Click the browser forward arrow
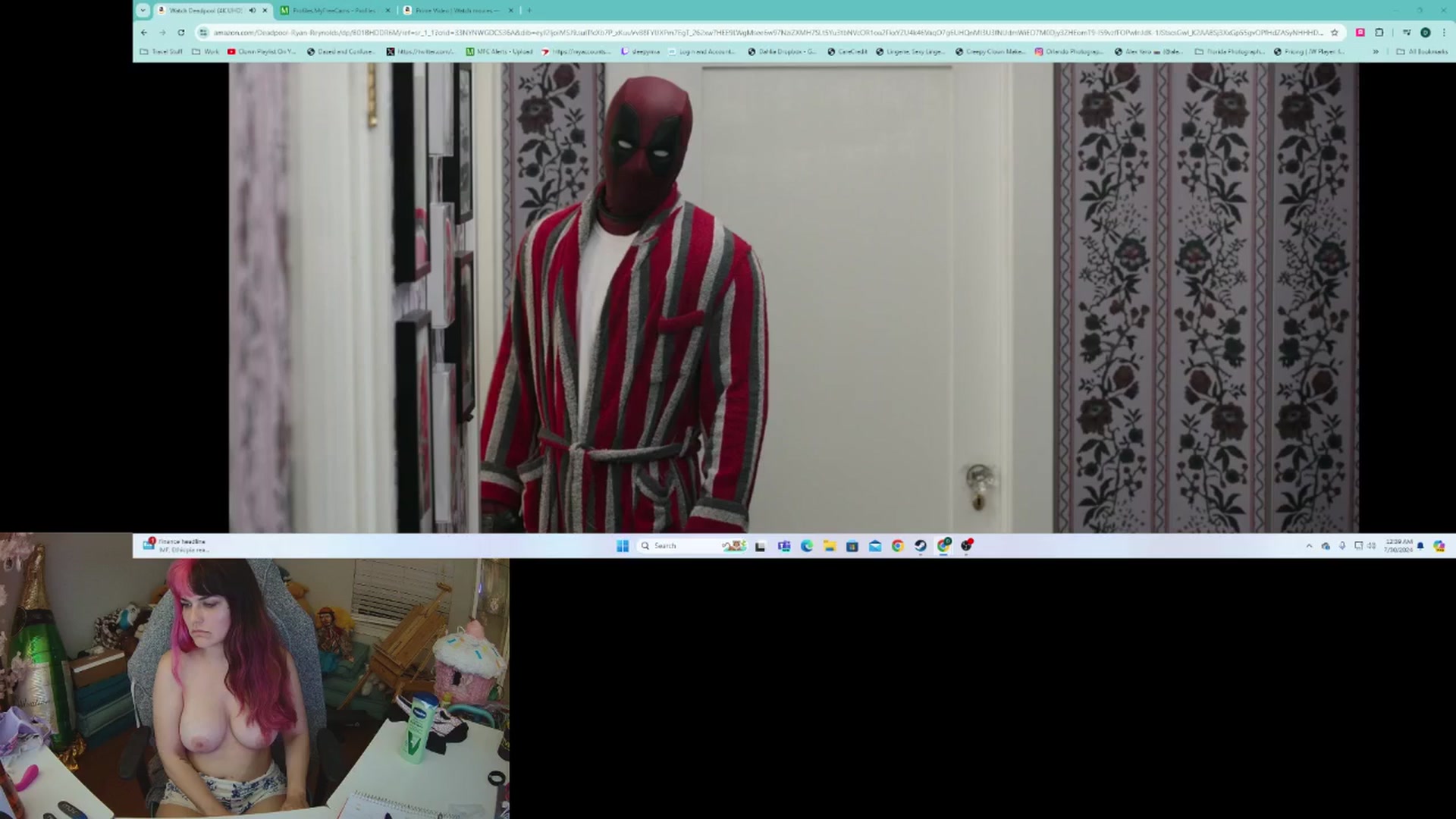This screenshot has height=819, width=1456. pos(162,33)
